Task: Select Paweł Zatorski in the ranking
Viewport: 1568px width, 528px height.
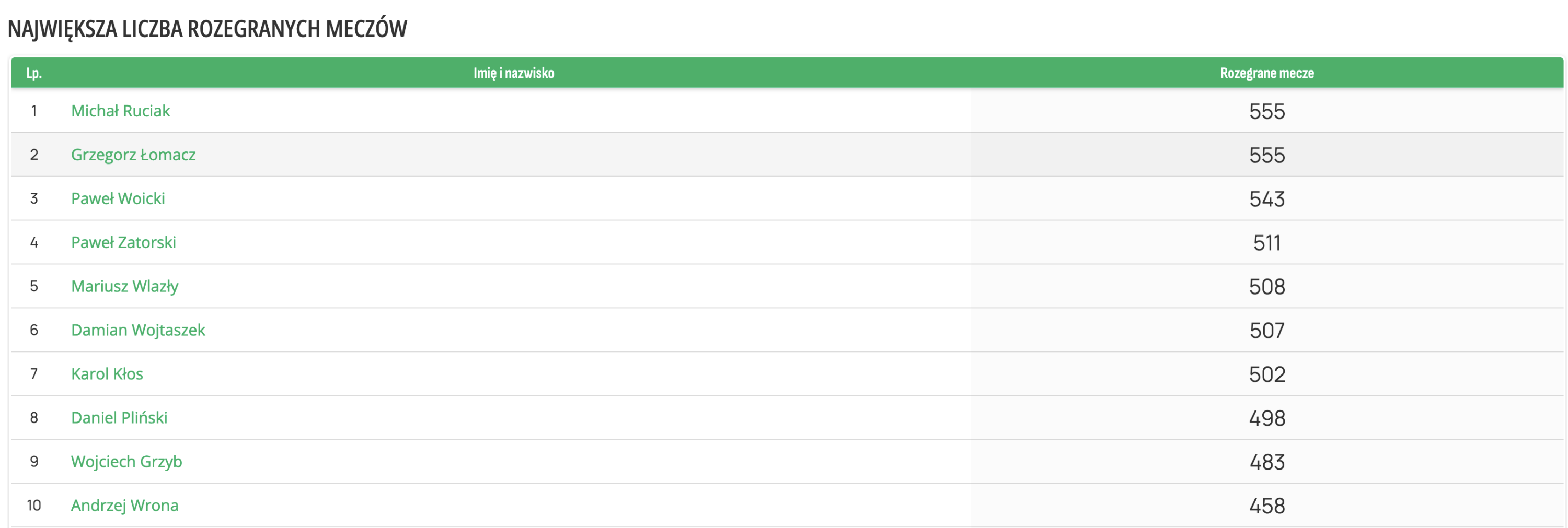Action: pyautogui.click(x=123, y=242)
